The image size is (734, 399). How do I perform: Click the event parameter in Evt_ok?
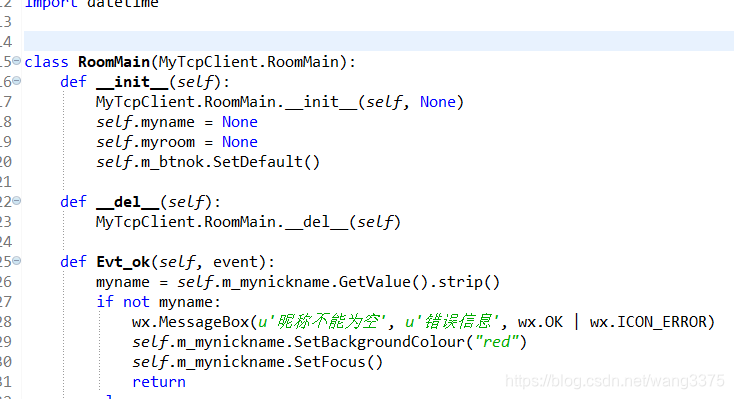click(235, 262)
